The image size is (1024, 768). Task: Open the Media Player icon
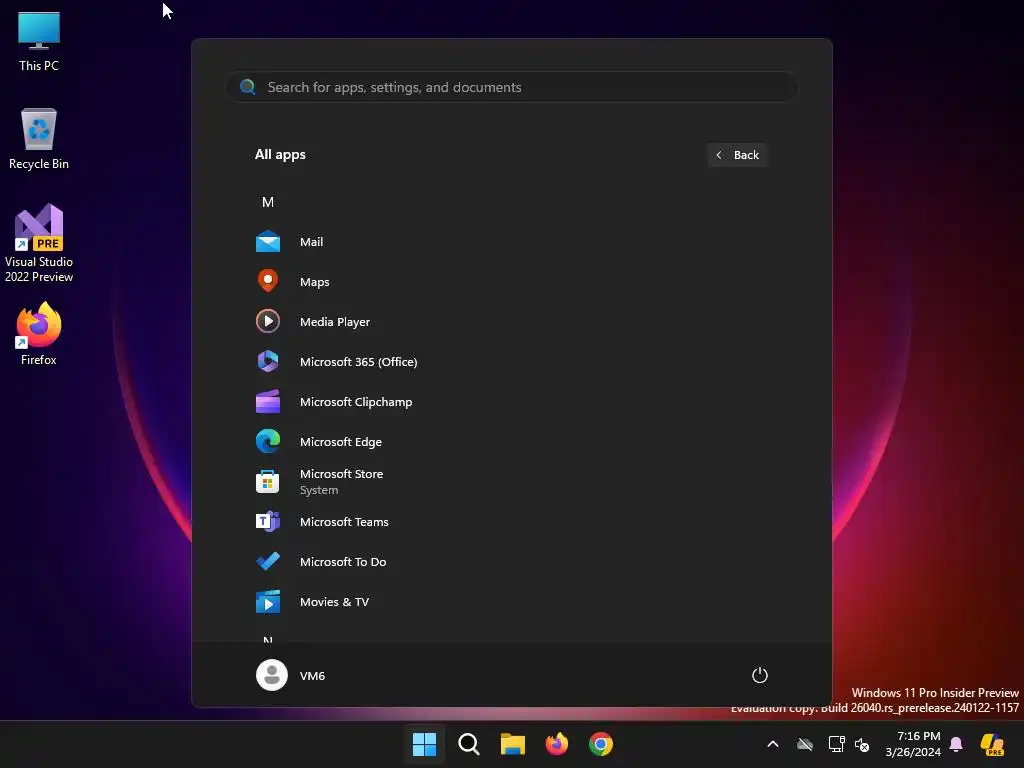click(268, 321)
